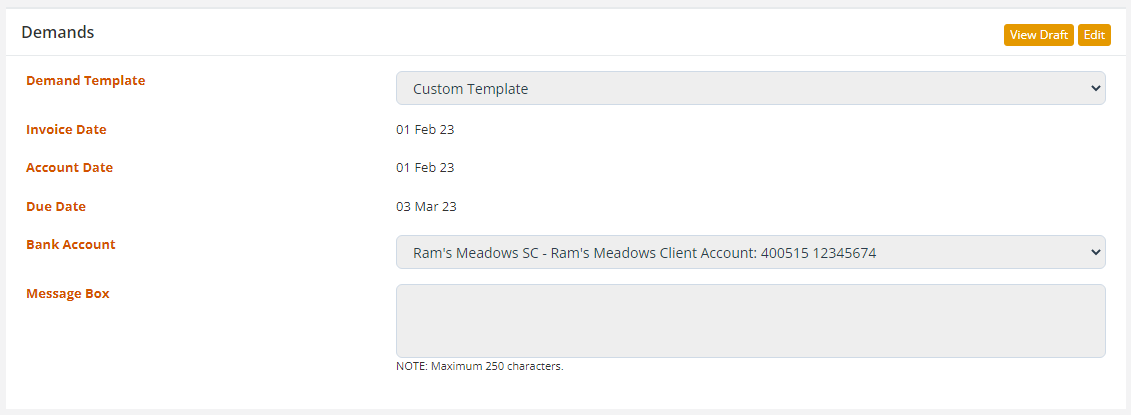Click the Demand Template field label

tap(85, 81)
